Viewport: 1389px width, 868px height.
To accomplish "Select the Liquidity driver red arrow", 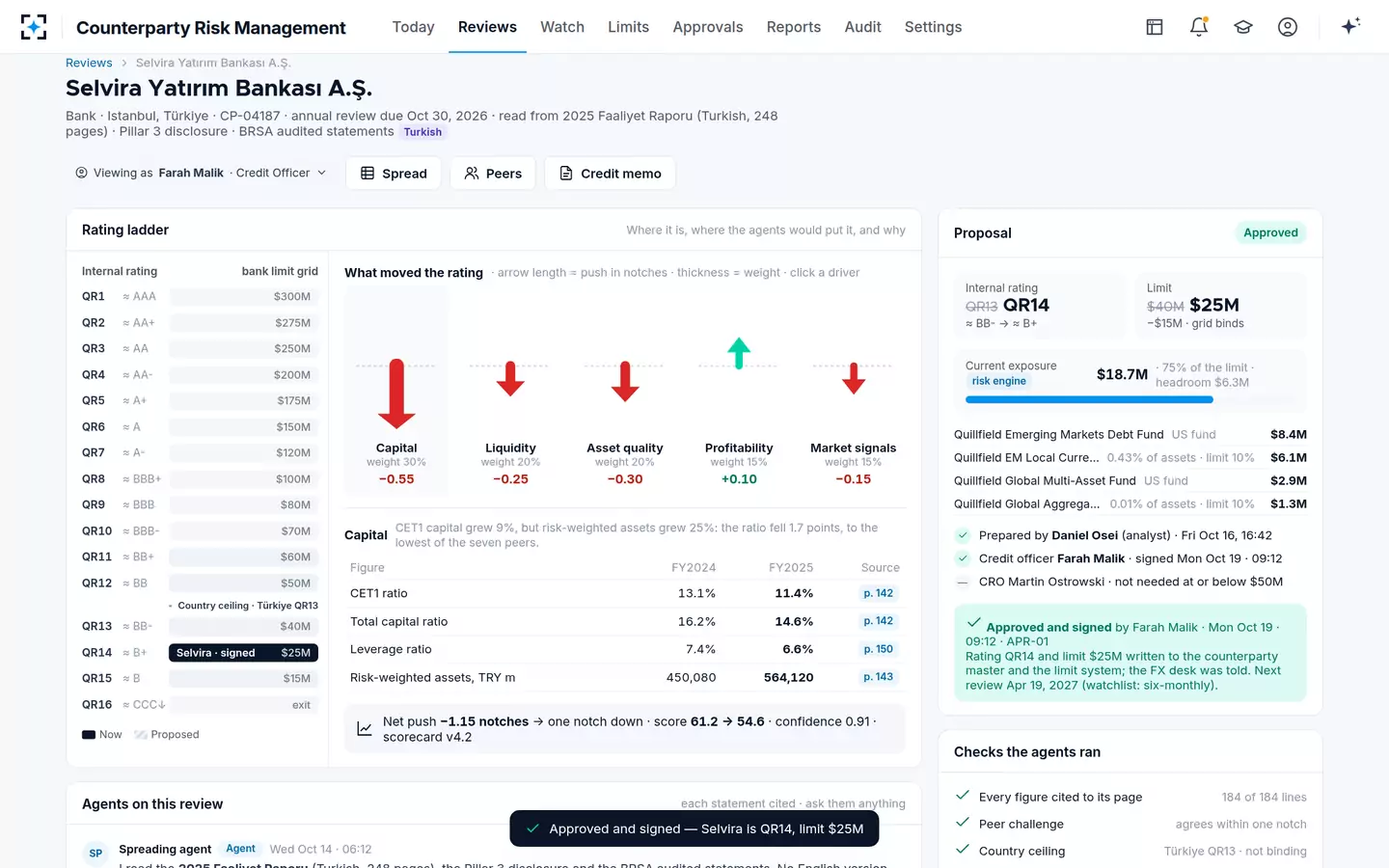I will tap(510, 379).
